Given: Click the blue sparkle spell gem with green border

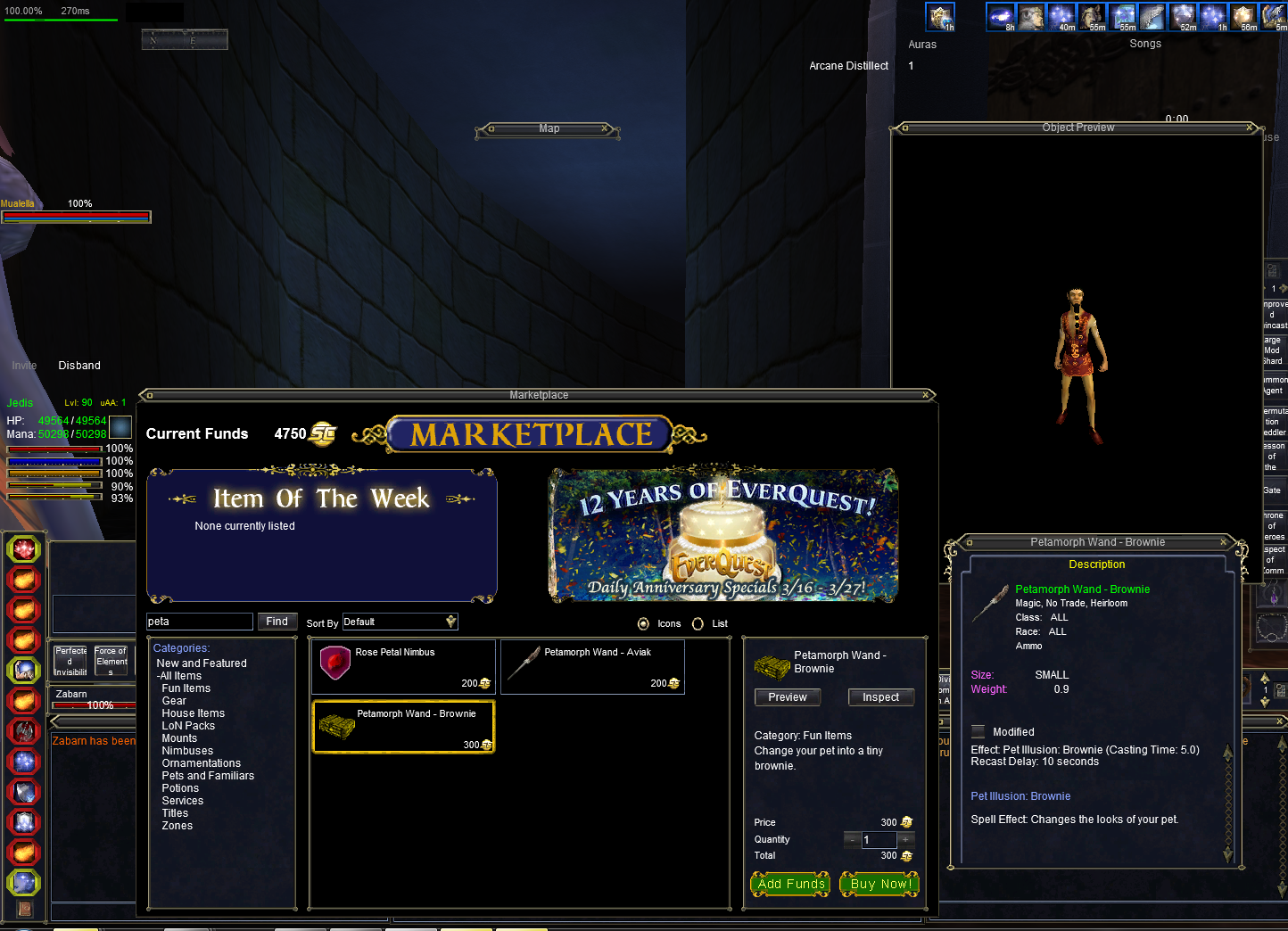Looking at the screenshot, I should tap(24, 883).
